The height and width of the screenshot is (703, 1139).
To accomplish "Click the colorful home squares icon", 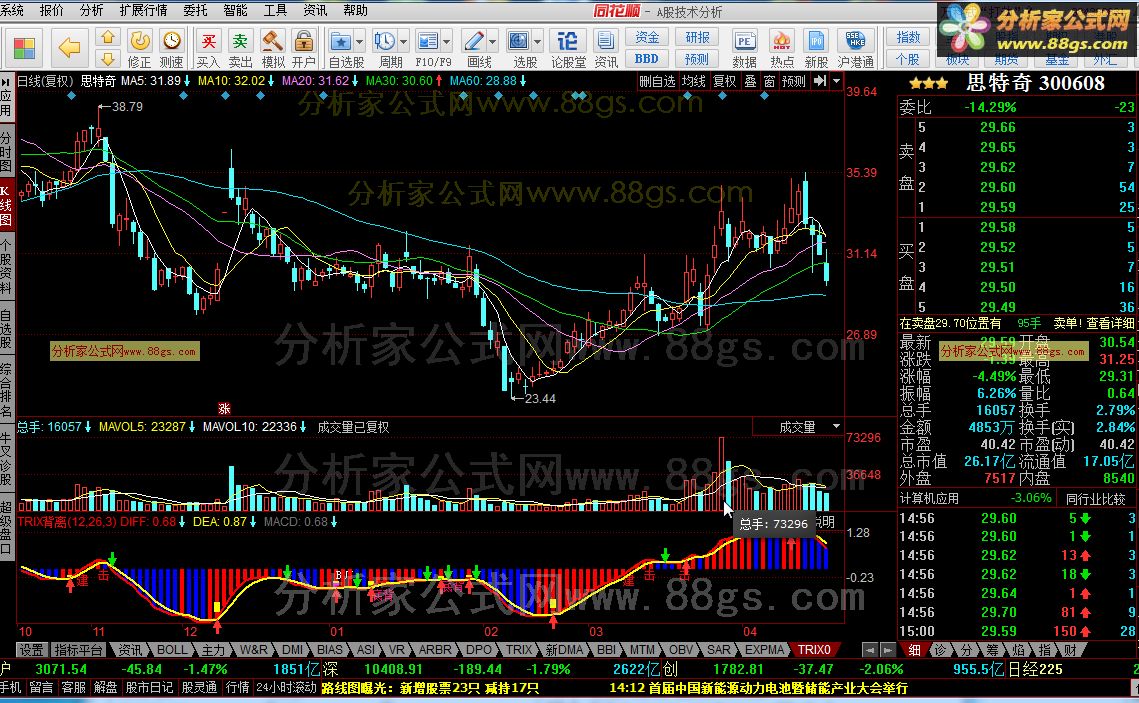I will tap(24, 48).
